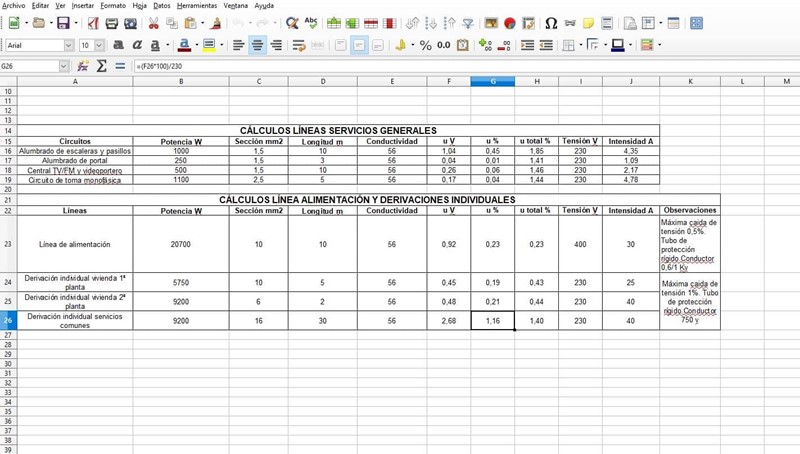Save the document with floppy icon
The width and height of the screenshot is (800, 454).
(63, 23)
